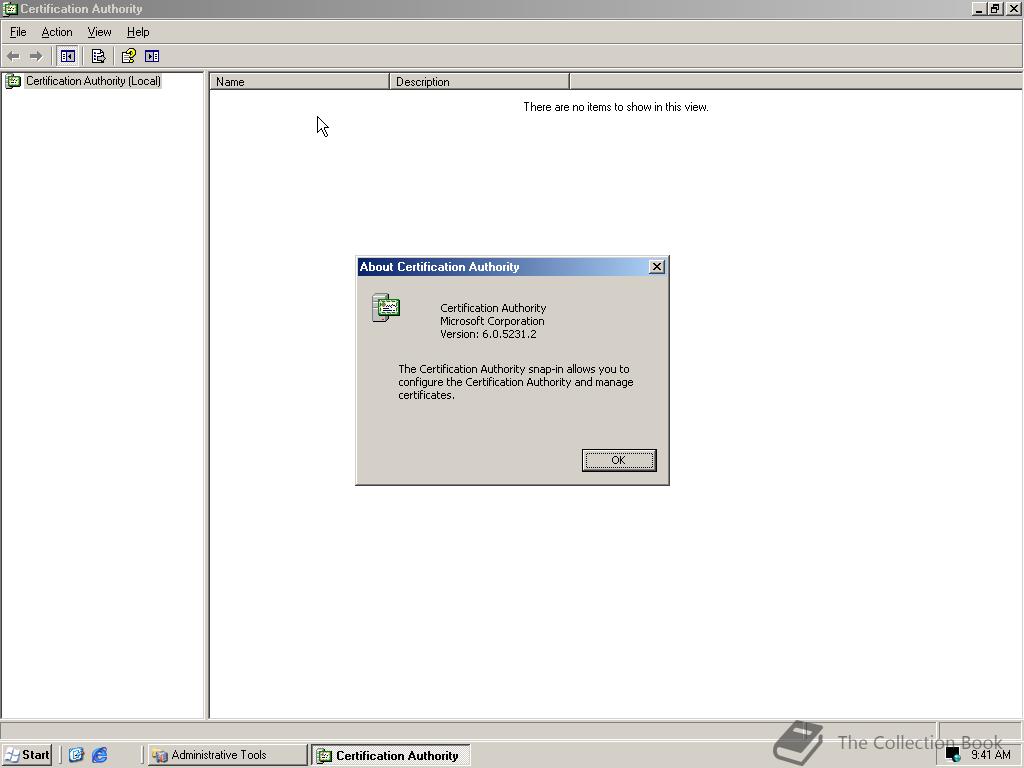Open the Help menu
The image size is (1024, 768).
pos(138,32)
